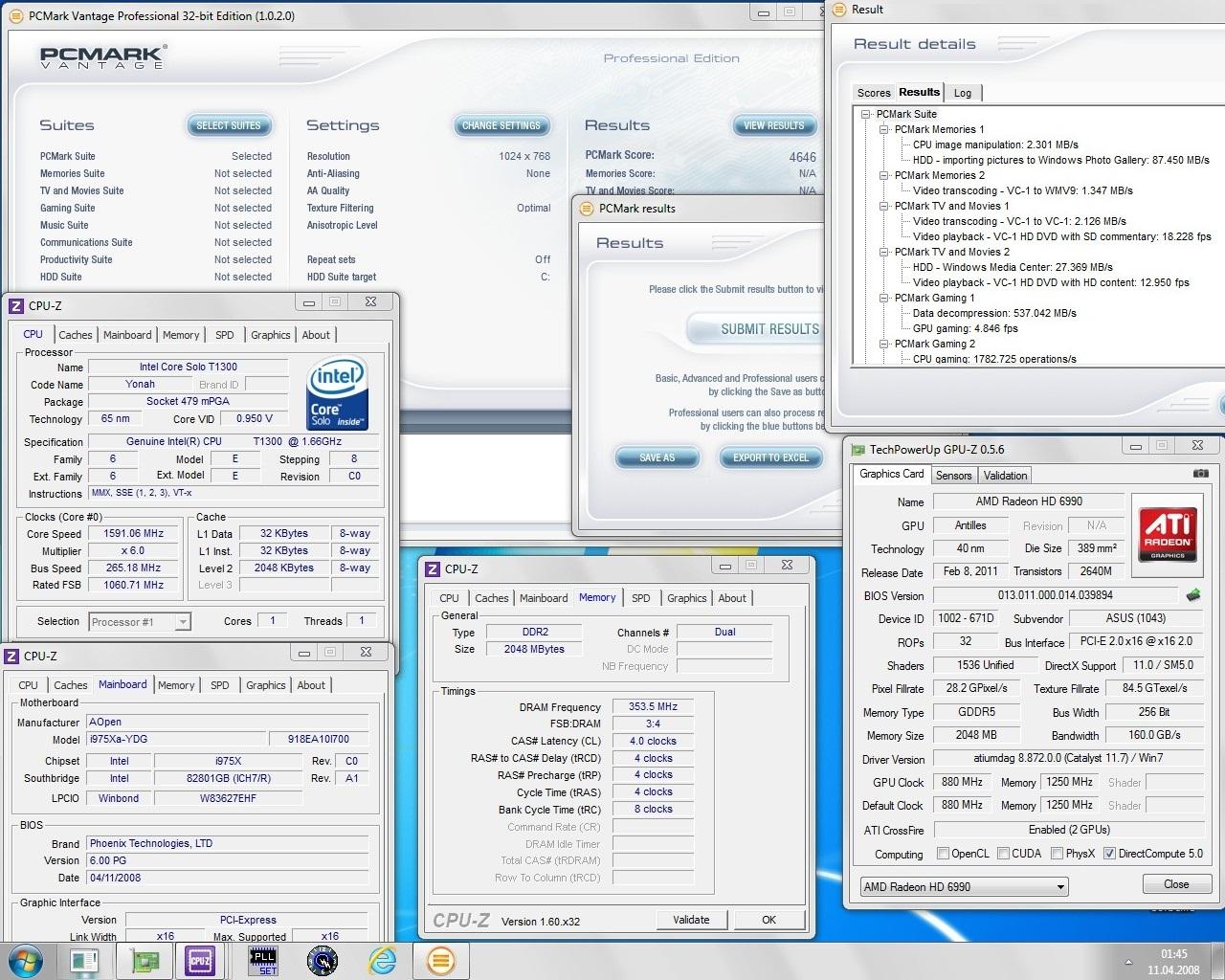Switch to the CPU-Z purple taskbar icon
This screenshot has width=1225, height=980.
pyautogui.click(x=200, y=960)
